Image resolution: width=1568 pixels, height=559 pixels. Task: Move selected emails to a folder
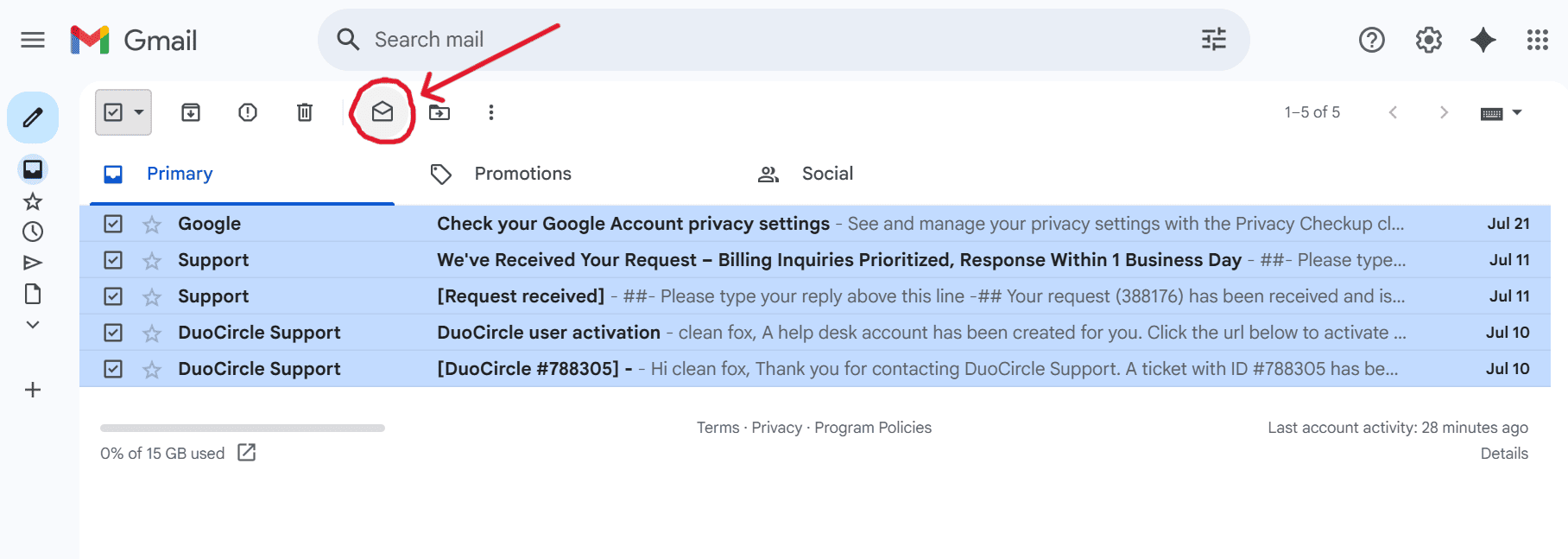click(439, 111)
